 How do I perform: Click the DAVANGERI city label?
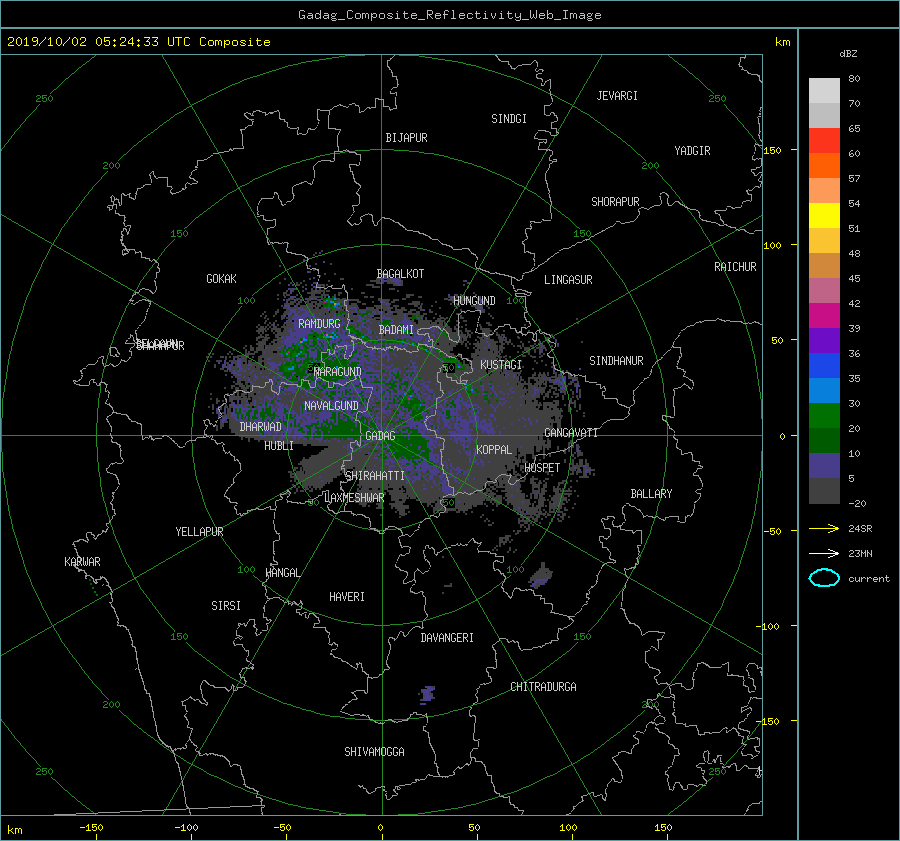click(x=447, y=638)
